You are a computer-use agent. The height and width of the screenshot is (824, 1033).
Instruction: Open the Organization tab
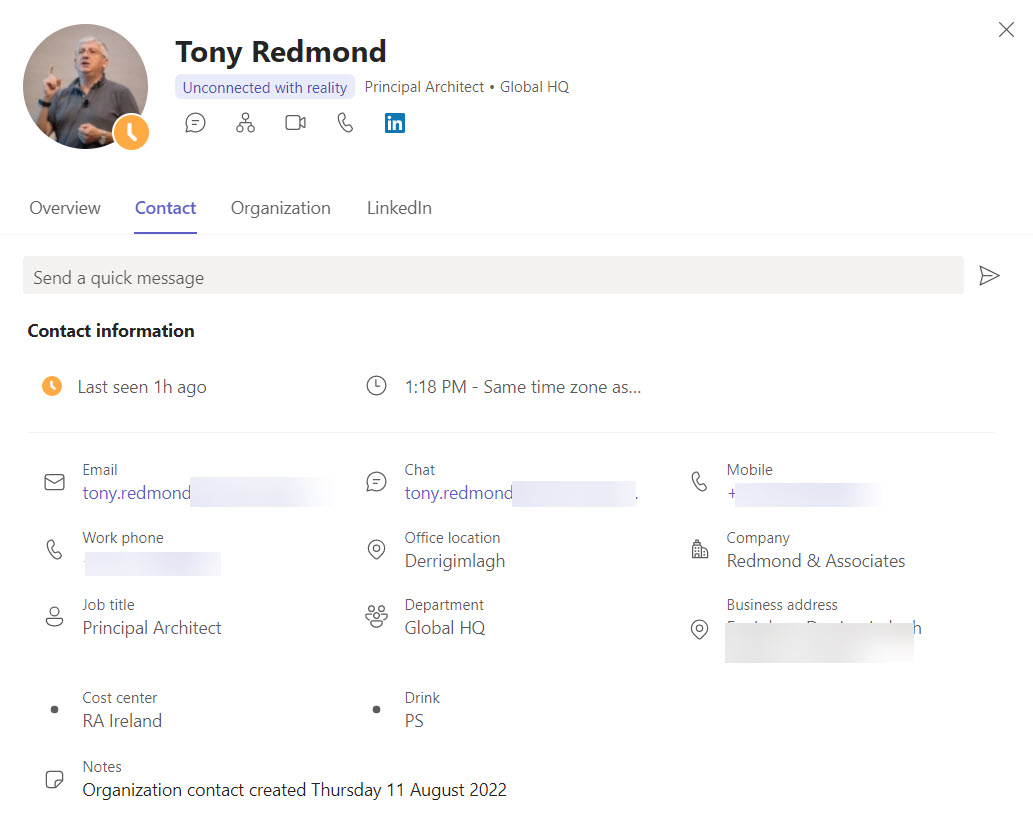pos(280,208)
